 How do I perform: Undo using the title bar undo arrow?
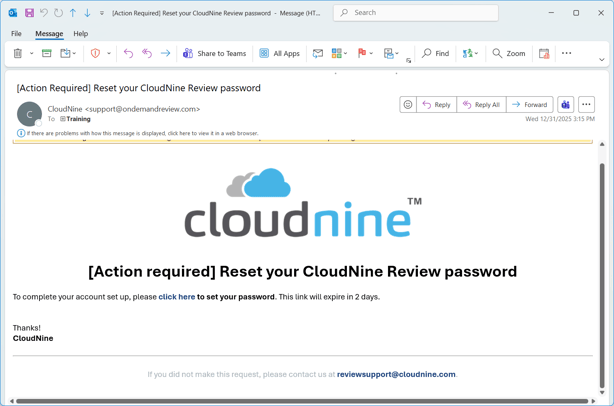click(x=44, y=13)
